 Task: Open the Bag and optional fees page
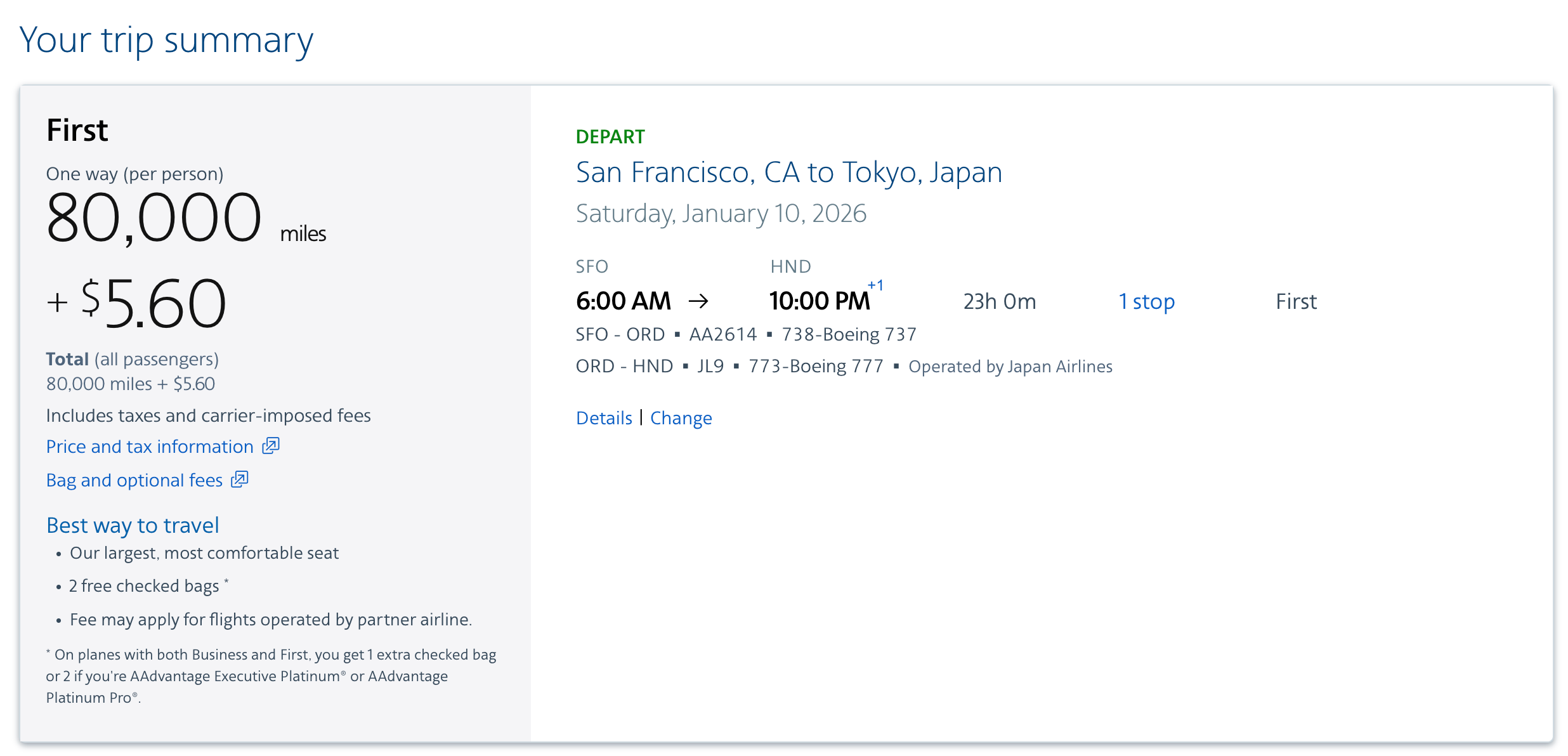point(133,480)
